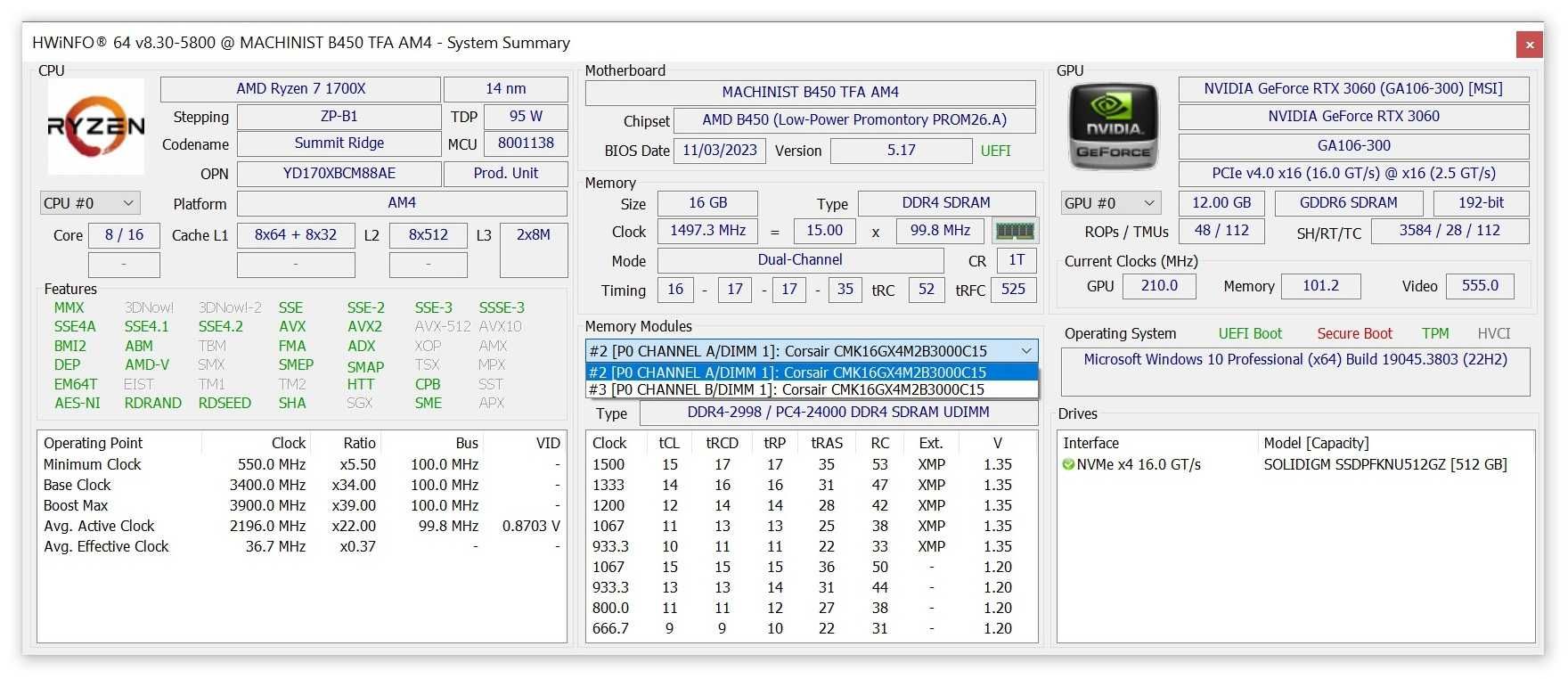
Task: Close the HWiNFO System Summary window
Action: pyautogui.click(x=1530, y=45)
